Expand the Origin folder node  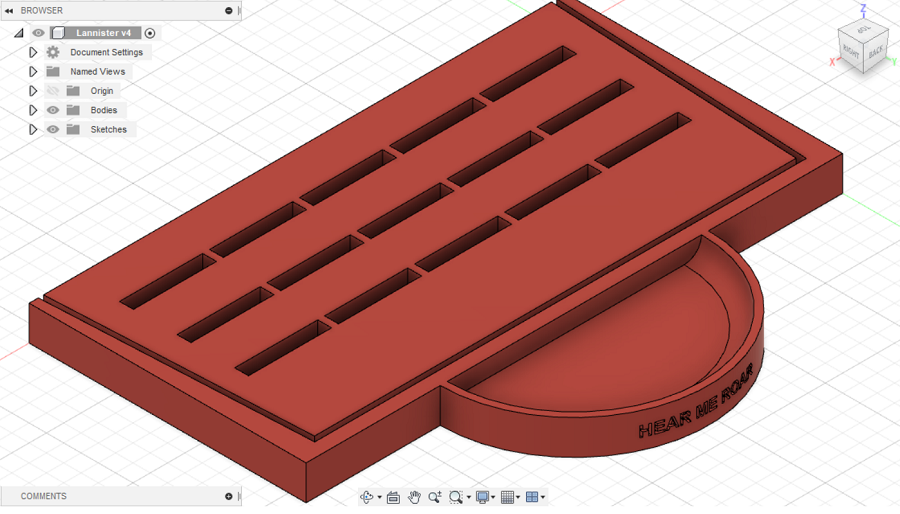33,91
